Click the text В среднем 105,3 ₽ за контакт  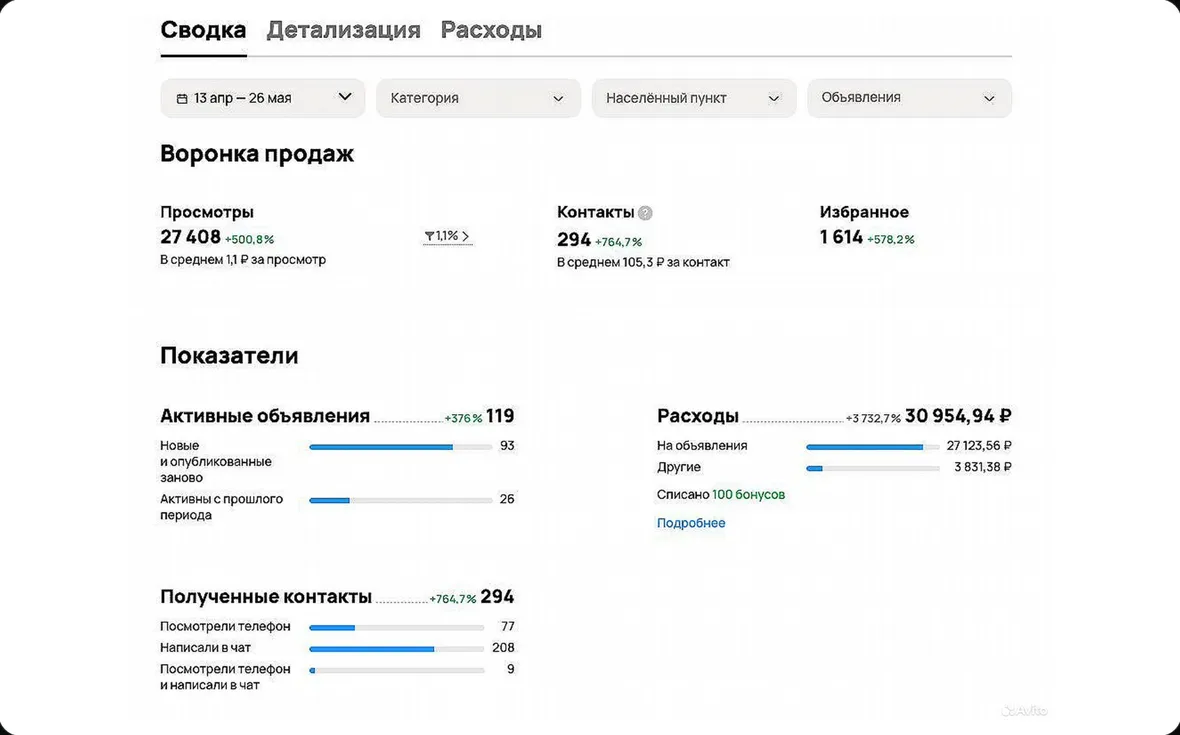tap(643, 263)
